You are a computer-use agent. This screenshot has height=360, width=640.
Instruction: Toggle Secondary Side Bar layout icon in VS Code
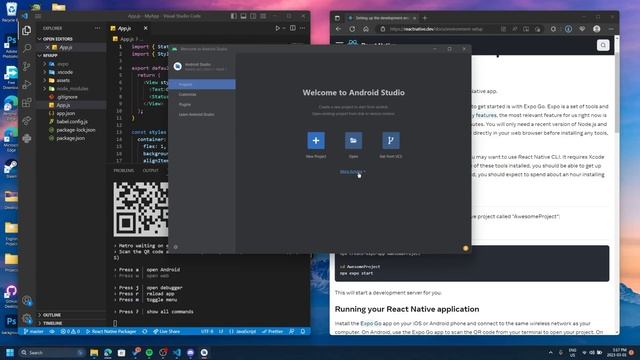click(x=253, y=16)
